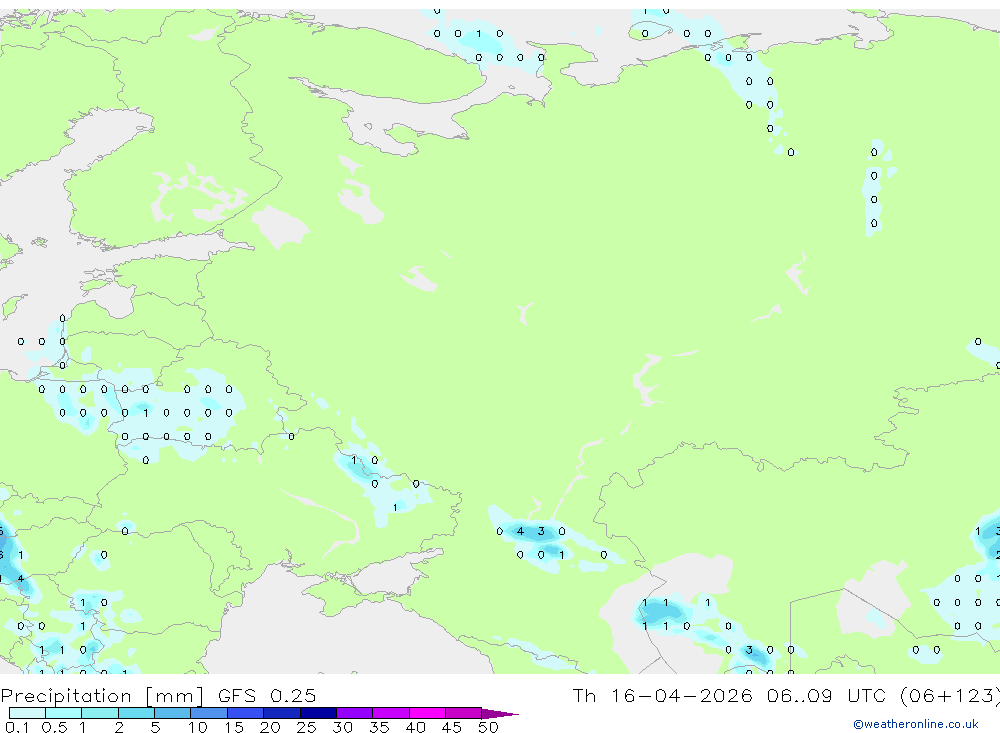Click the legend label "10"
Image resolution: width=1000 pixels, height=733 pixels.
(x=198, y=727)
